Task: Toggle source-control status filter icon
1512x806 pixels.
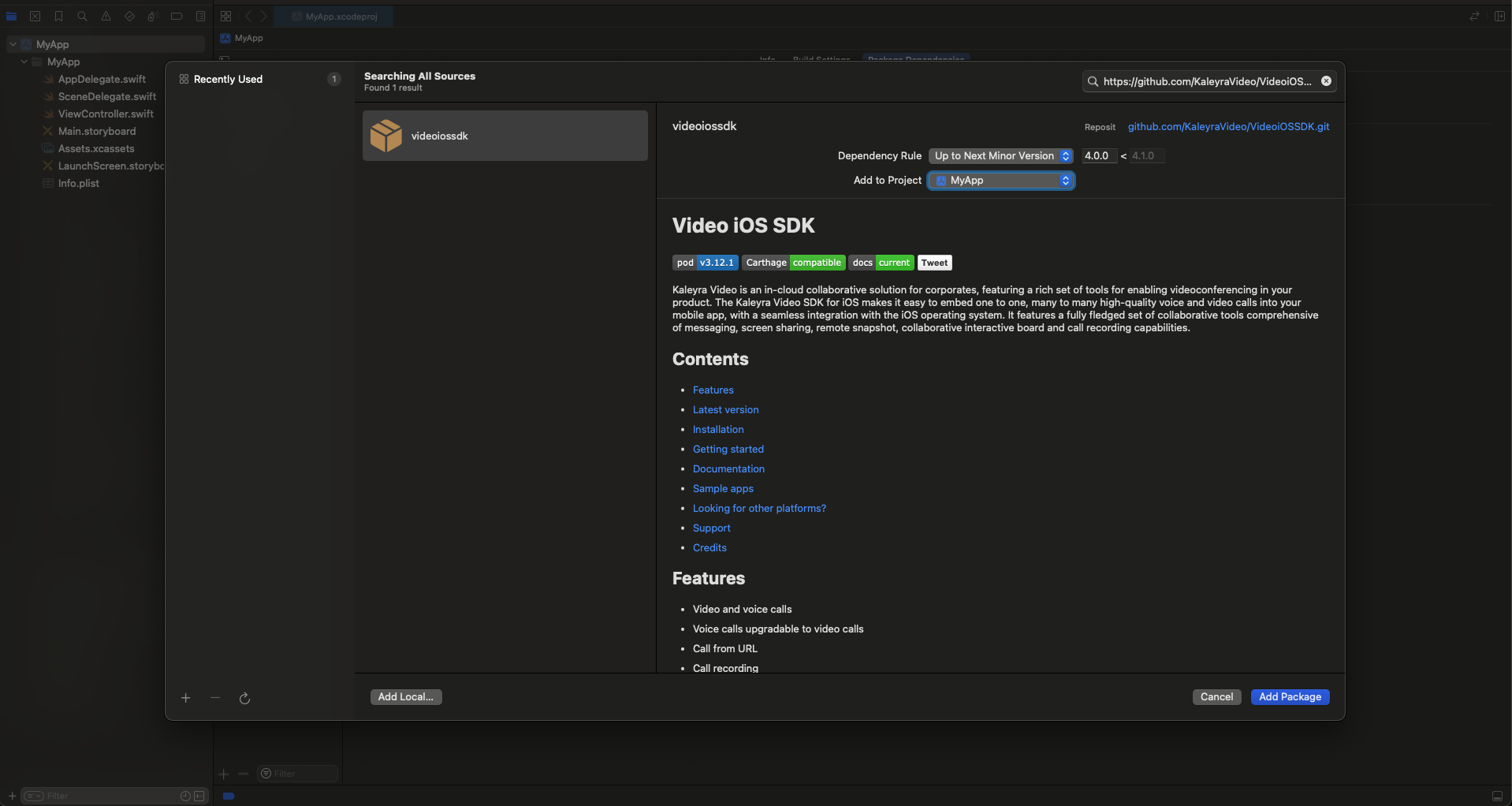Action: [199, 796]
